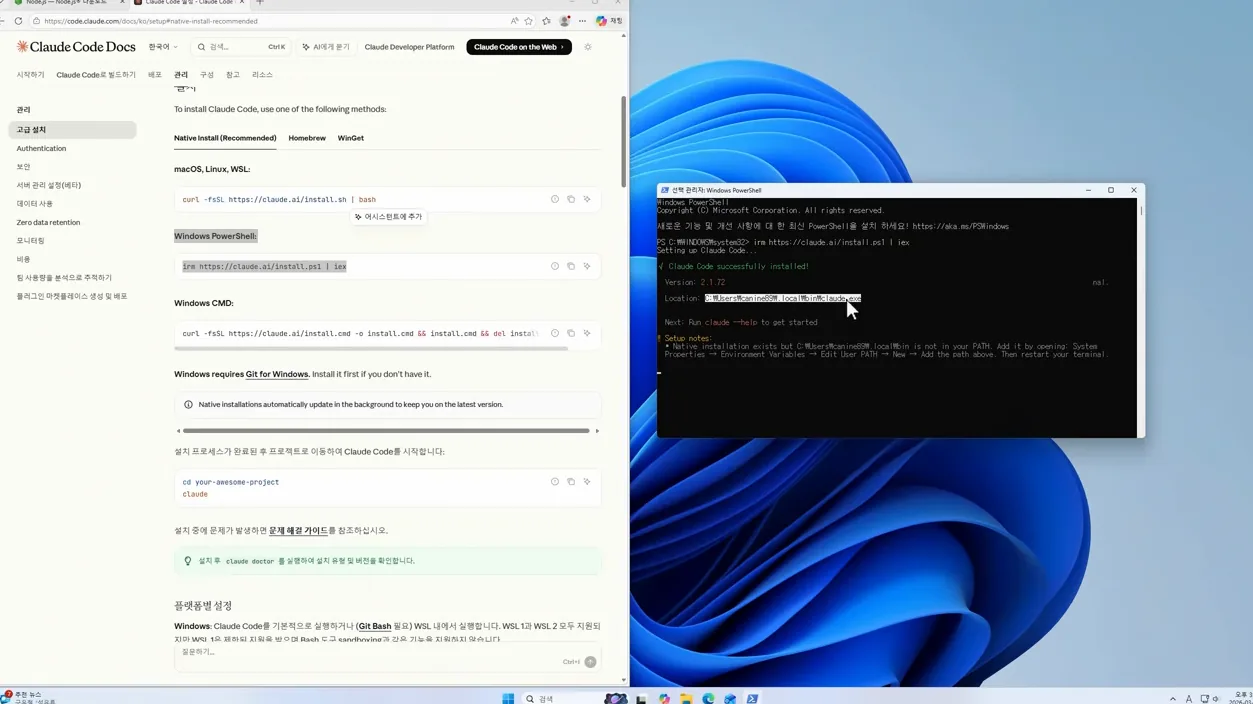Viewport: 1253px width, 704px height.
Task: Reload the page with the browser refresh icon
Action: 18,21
